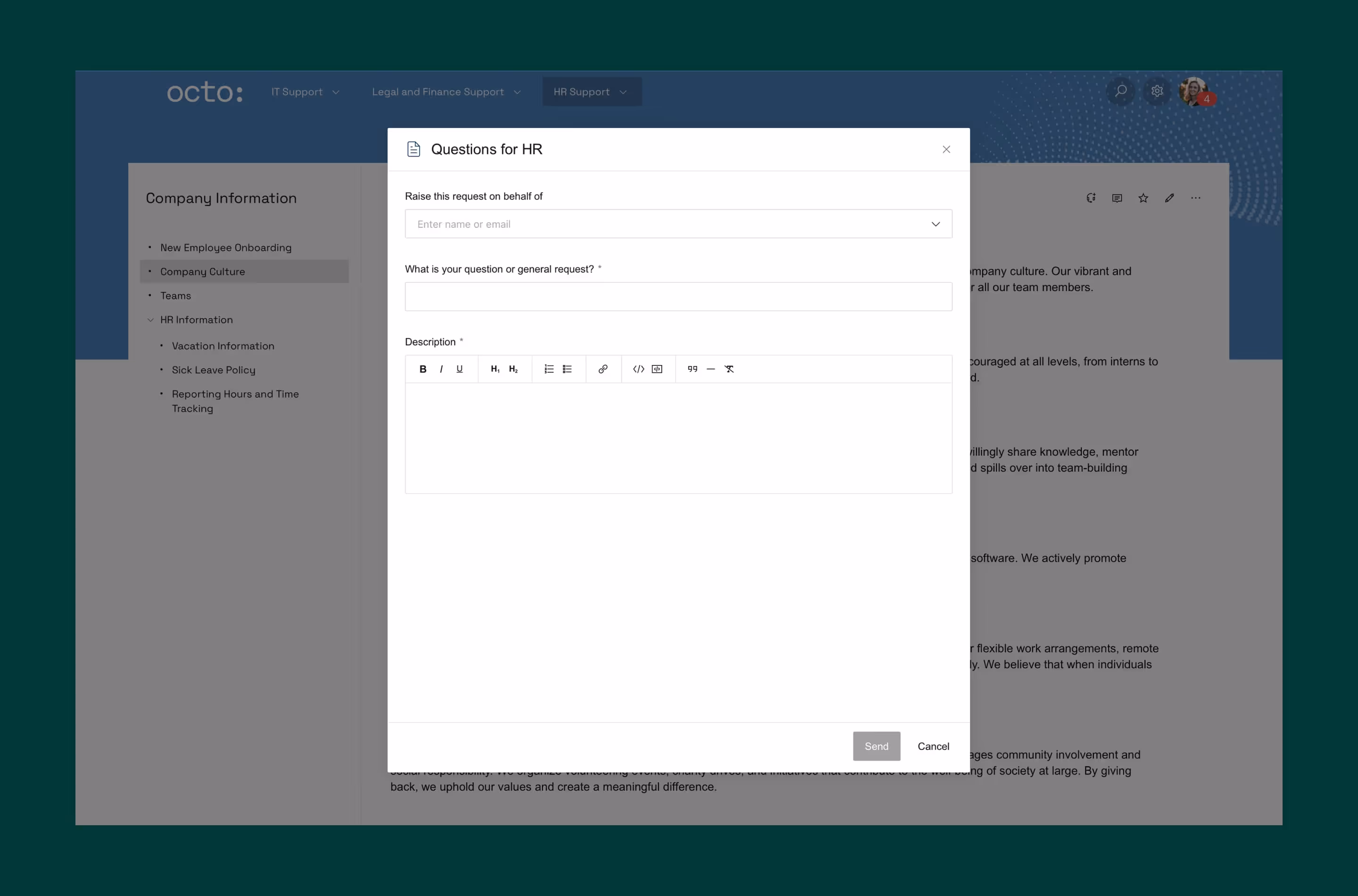Open Vacation Information page

(x=223, y=346)
